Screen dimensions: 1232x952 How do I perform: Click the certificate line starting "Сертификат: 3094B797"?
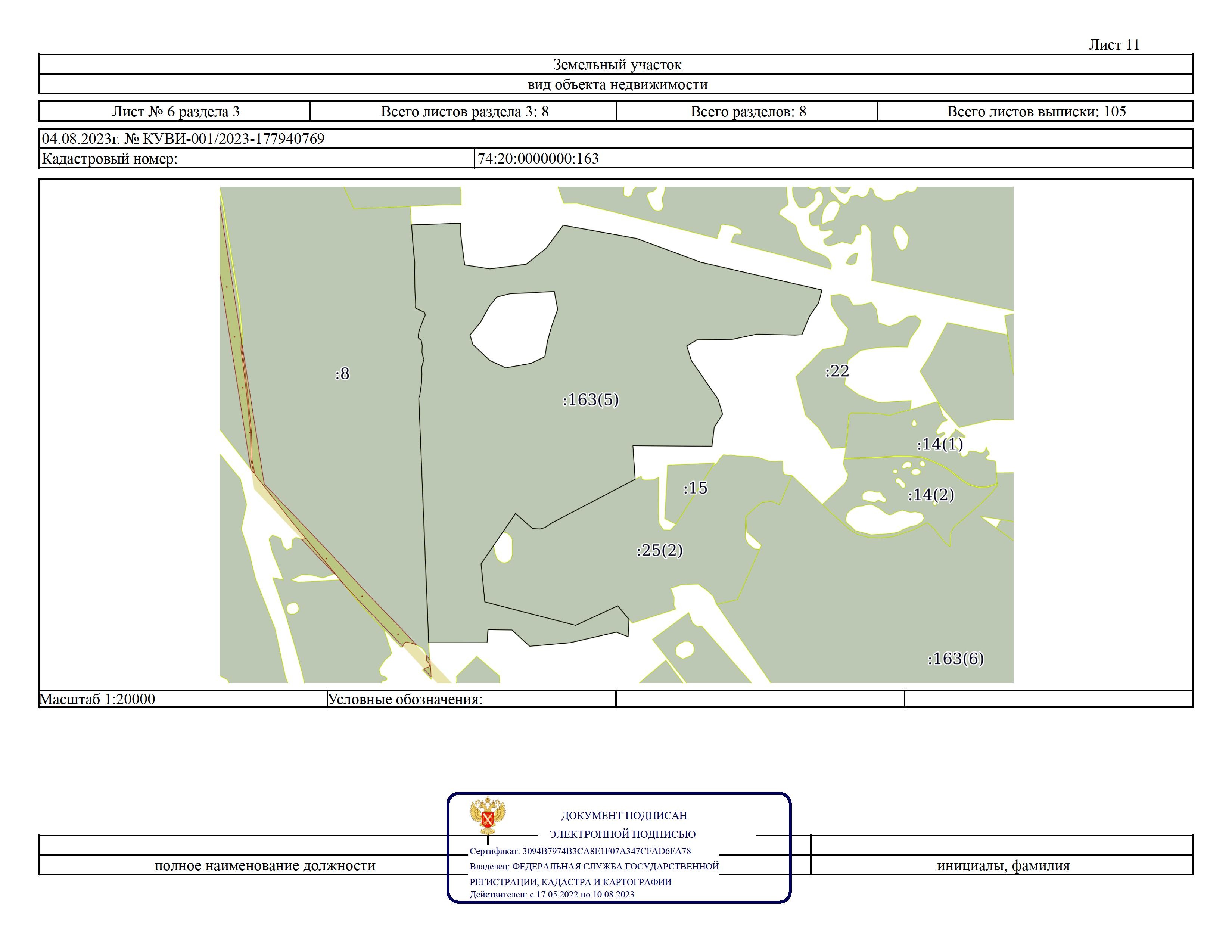(580, 851)
